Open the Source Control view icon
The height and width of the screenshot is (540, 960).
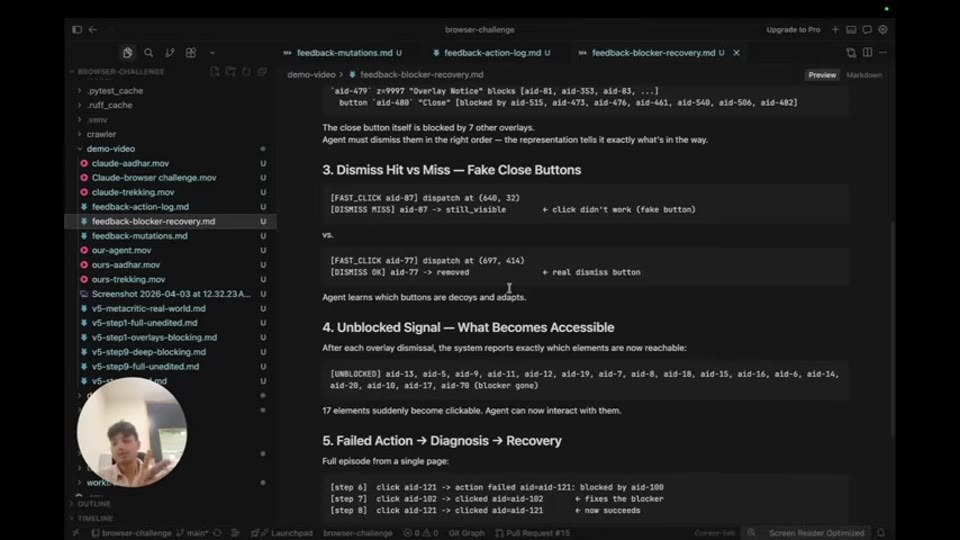click(x=170, y=53)
